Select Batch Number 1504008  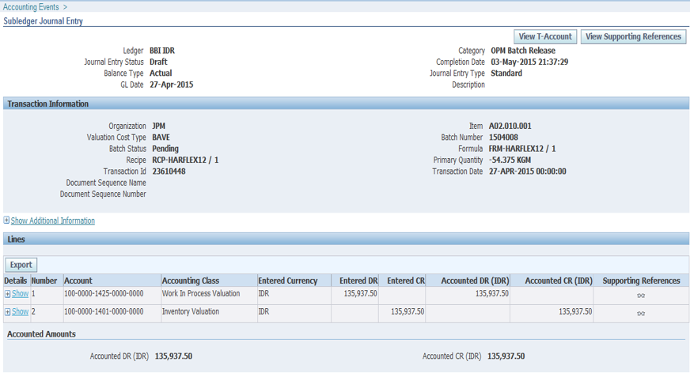tap(503, 138)
